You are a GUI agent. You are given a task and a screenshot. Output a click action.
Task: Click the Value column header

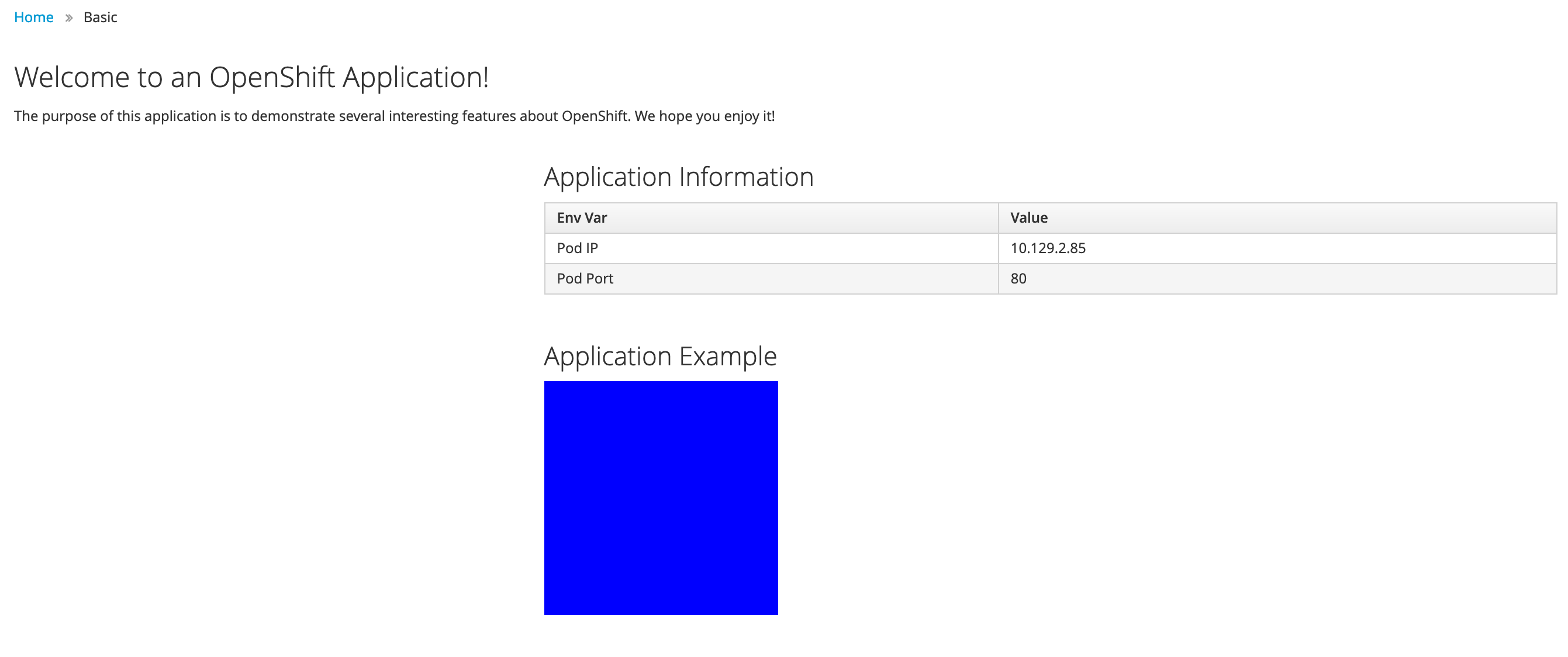tap(1028, 218)
